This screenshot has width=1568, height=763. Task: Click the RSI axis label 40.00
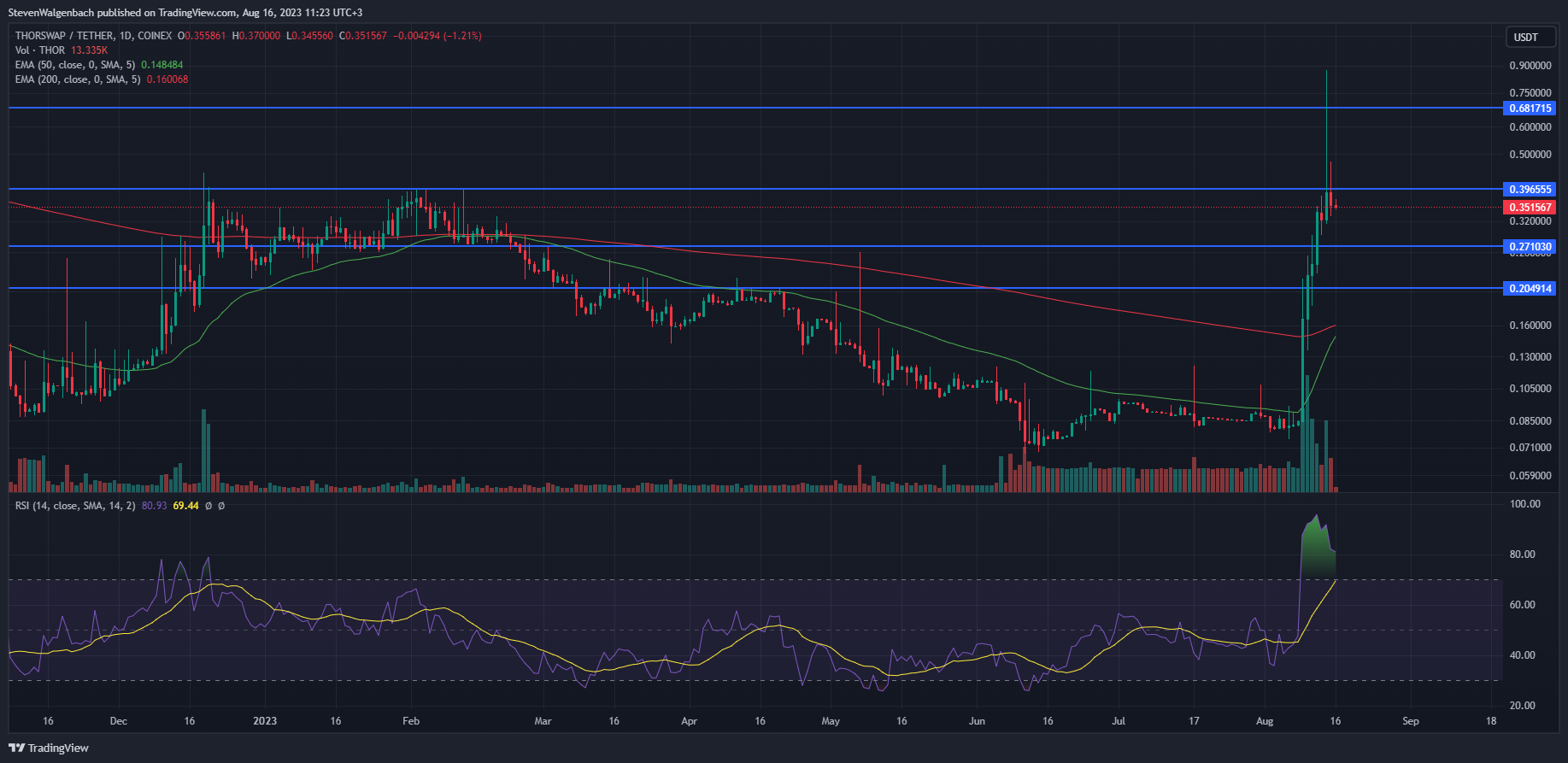pos(1523,655)
